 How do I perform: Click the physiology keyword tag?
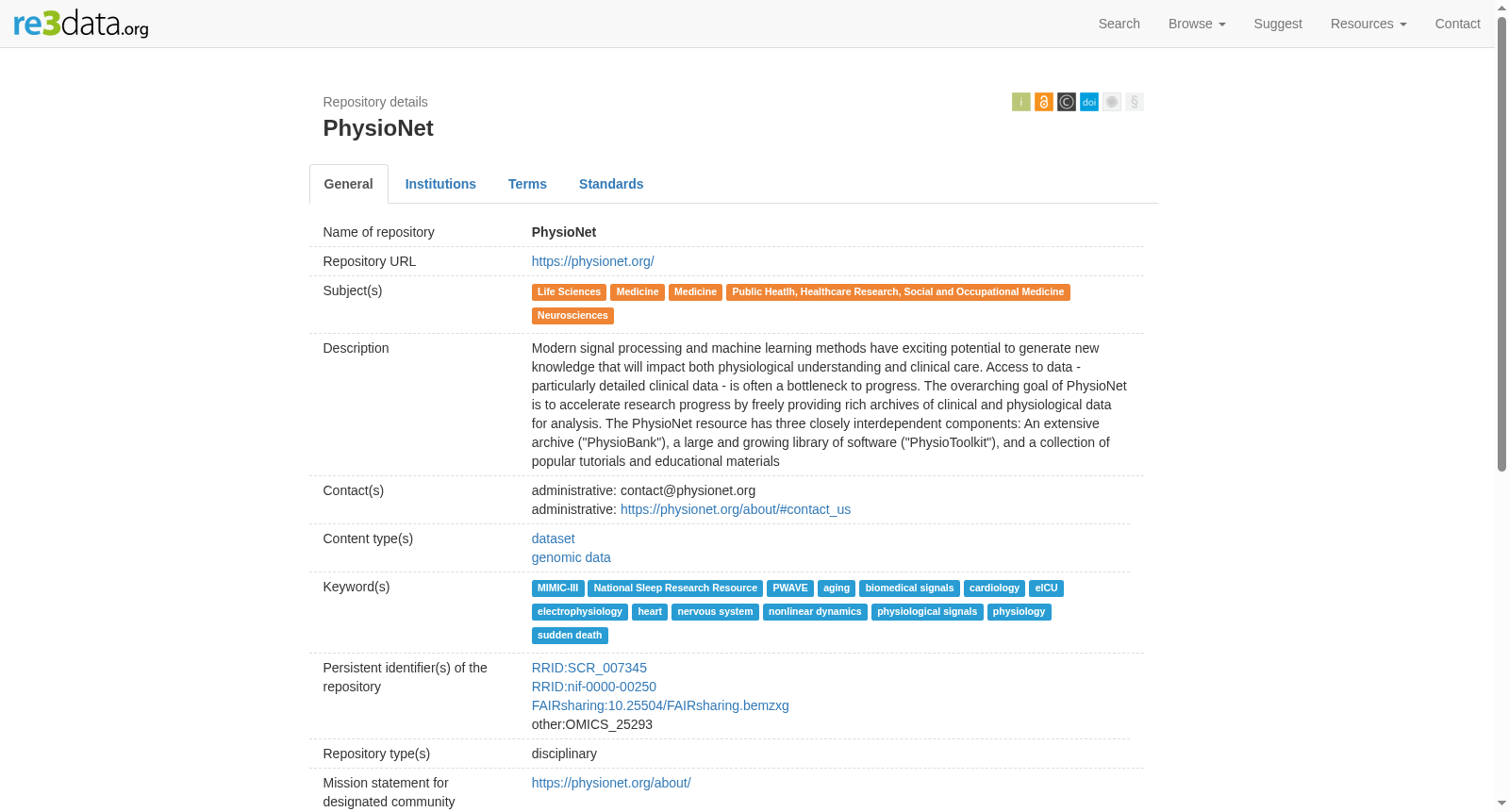click(x=1020, y=612)
